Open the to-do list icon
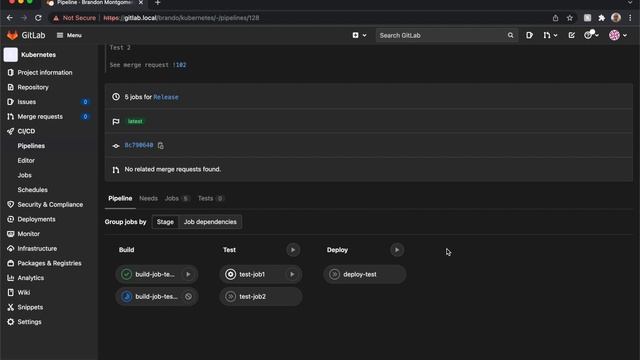This screenshot has height=360, width=640. click(x=571, y=36)
